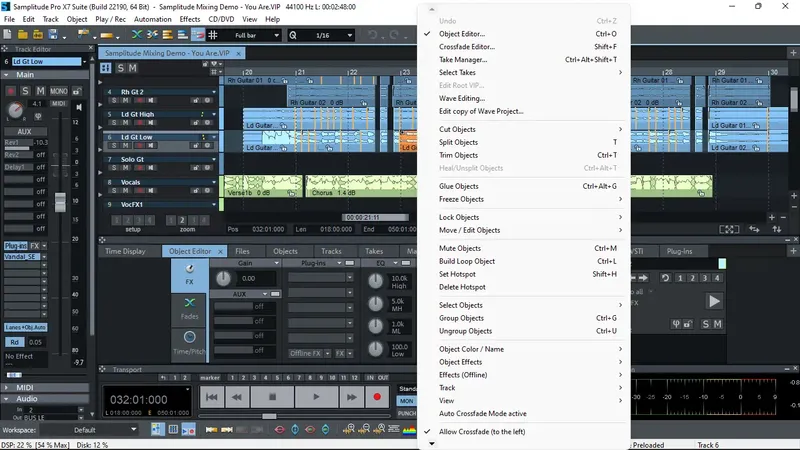
Task: Close the Samplitude Mixing Demo project tab
Action: pyautogui.click(x=238, y=53)
